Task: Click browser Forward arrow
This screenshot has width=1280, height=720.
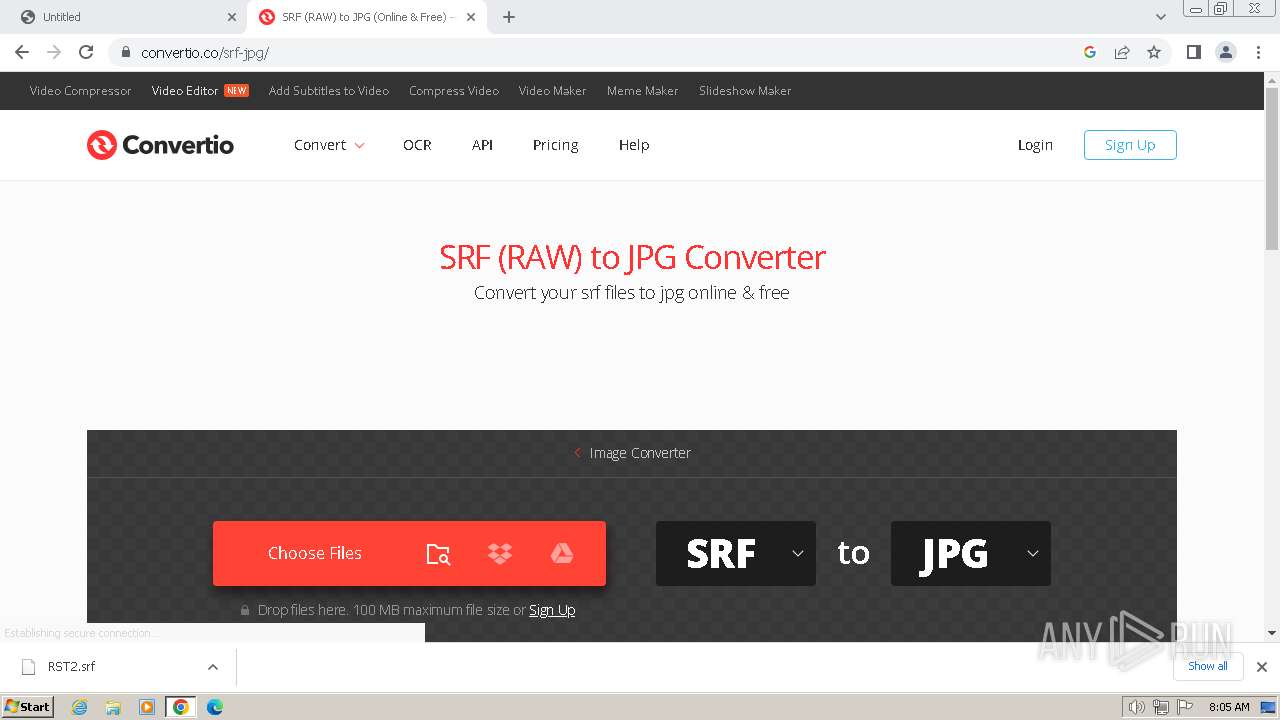Action: [x=54, y=52]
